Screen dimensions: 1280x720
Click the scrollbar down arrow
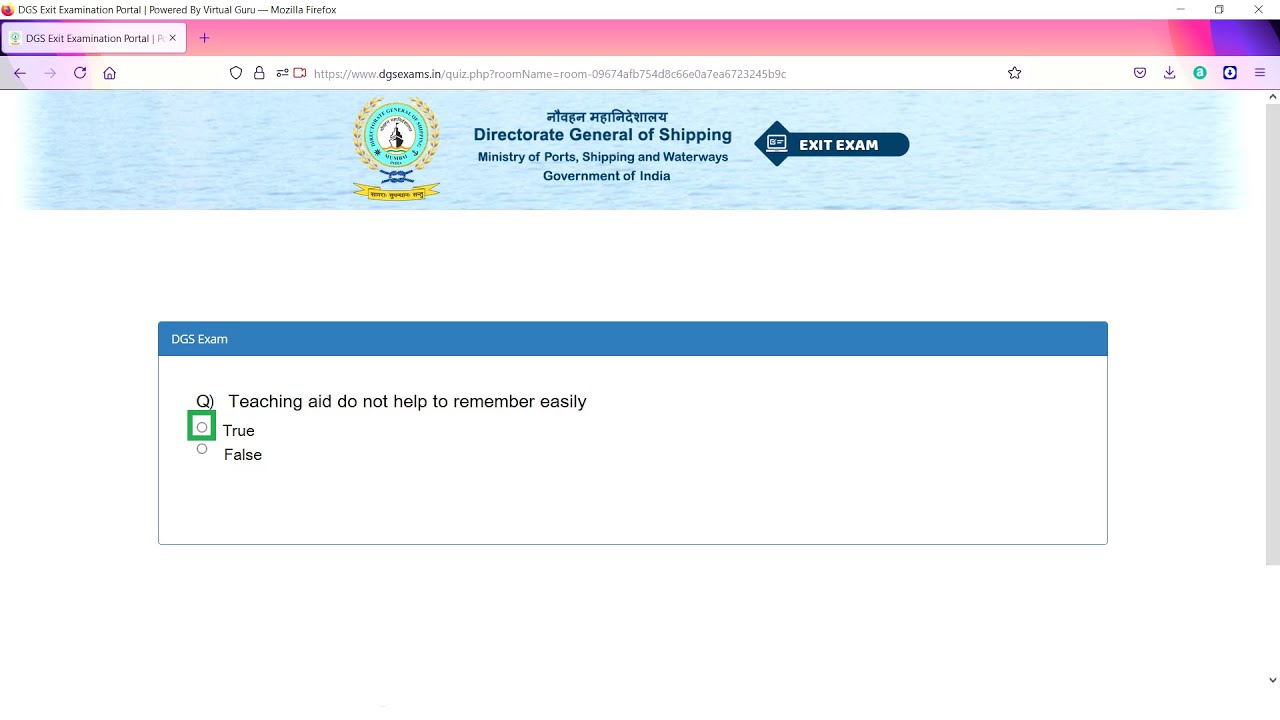coord(1273,680)
